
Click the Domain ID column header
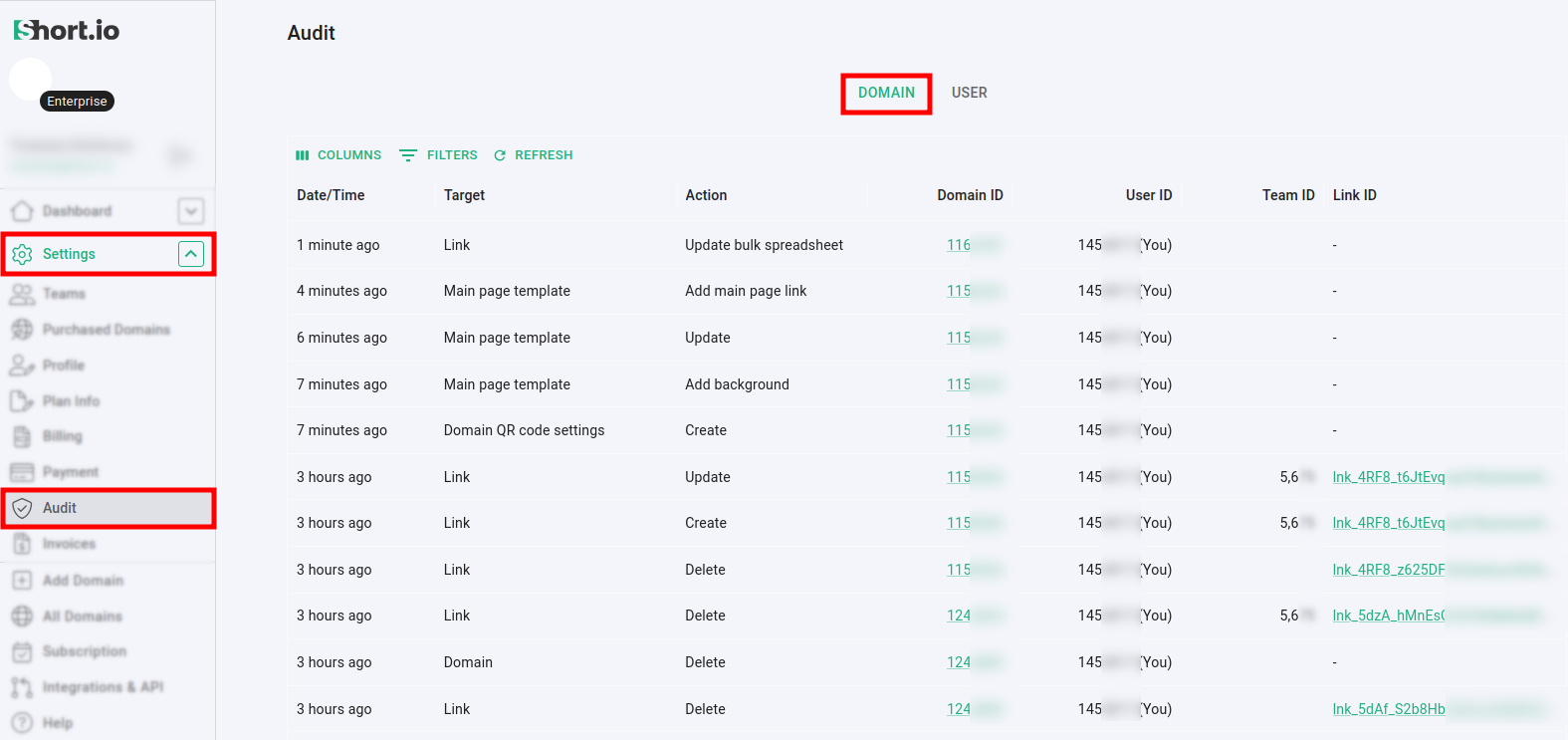970,195
